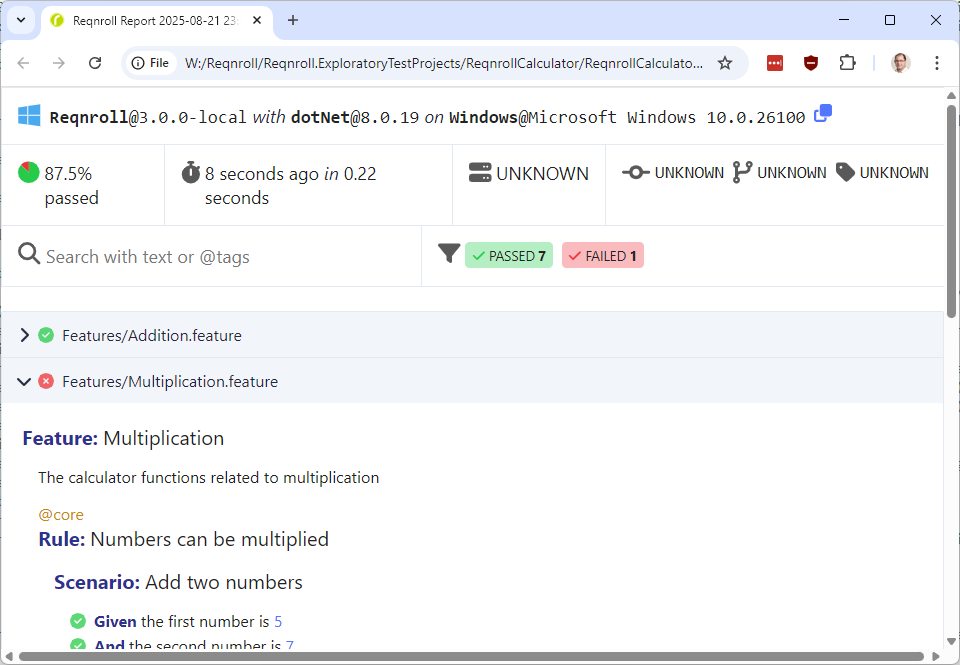This screenshot has height=665, width=960.
Task: Click the scroll right arrow of the horizontal scrollbar
Action: click(x=935, y=657)
